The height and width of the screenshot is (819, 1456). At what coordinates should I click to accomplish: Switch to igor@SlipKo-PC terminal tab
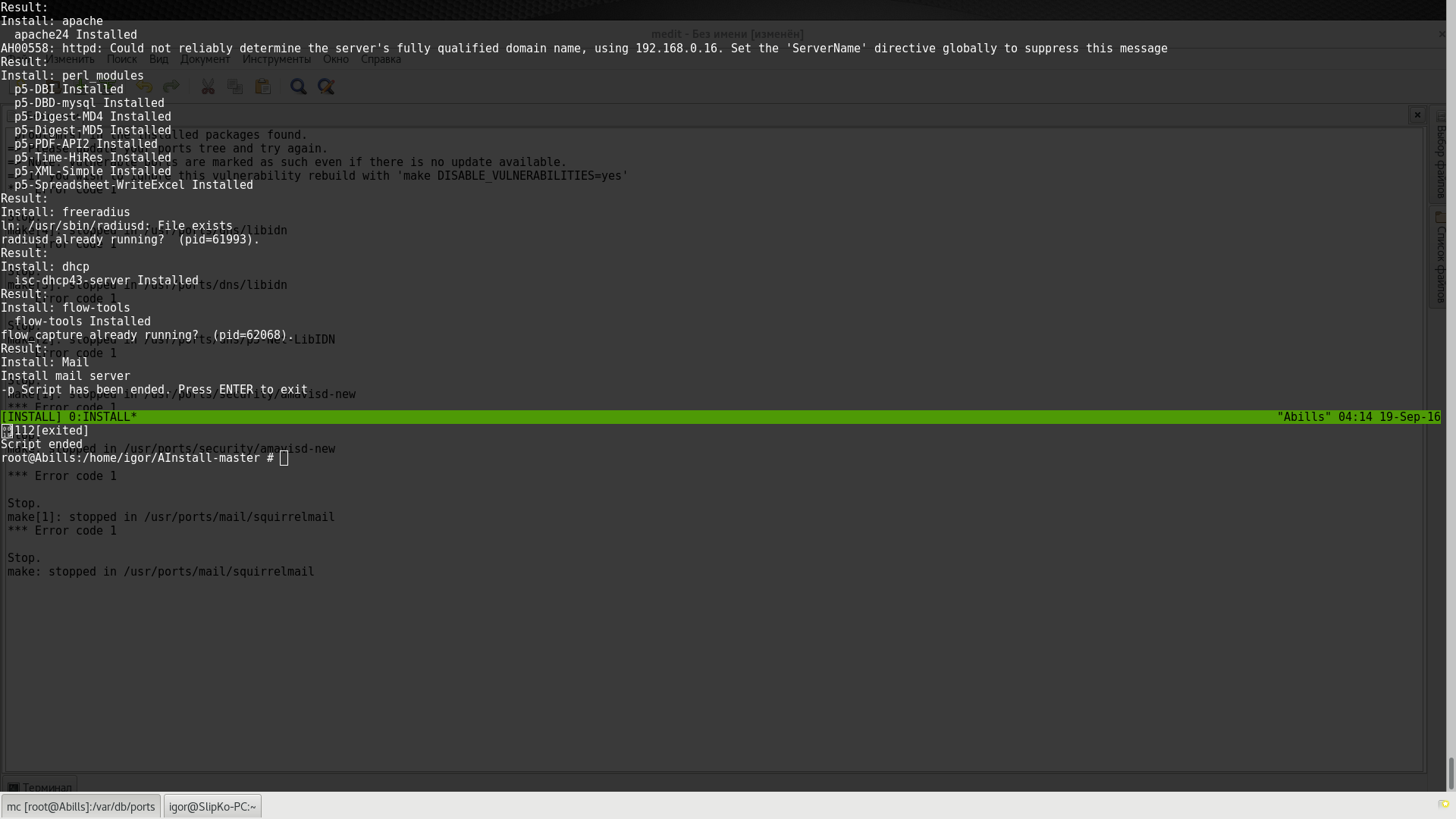click(x=212, y=806)
